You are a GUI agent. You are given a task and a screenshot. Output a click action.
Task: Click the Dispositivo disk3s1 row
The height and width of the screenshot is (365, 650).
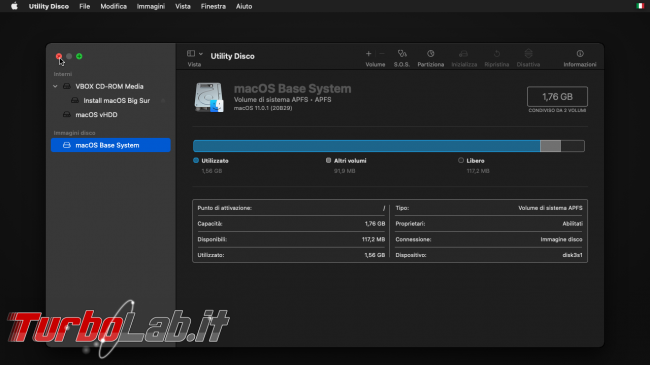point(489,255)
